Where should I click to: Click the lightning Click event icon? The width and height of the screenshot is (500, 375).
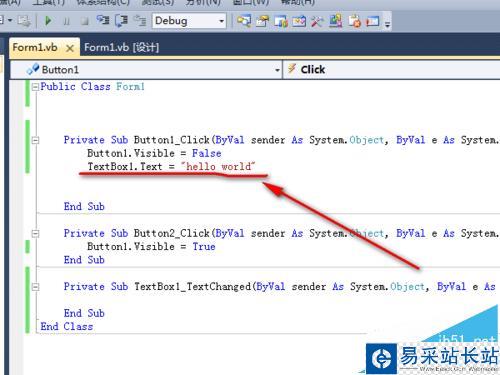[x=292, y=68]
